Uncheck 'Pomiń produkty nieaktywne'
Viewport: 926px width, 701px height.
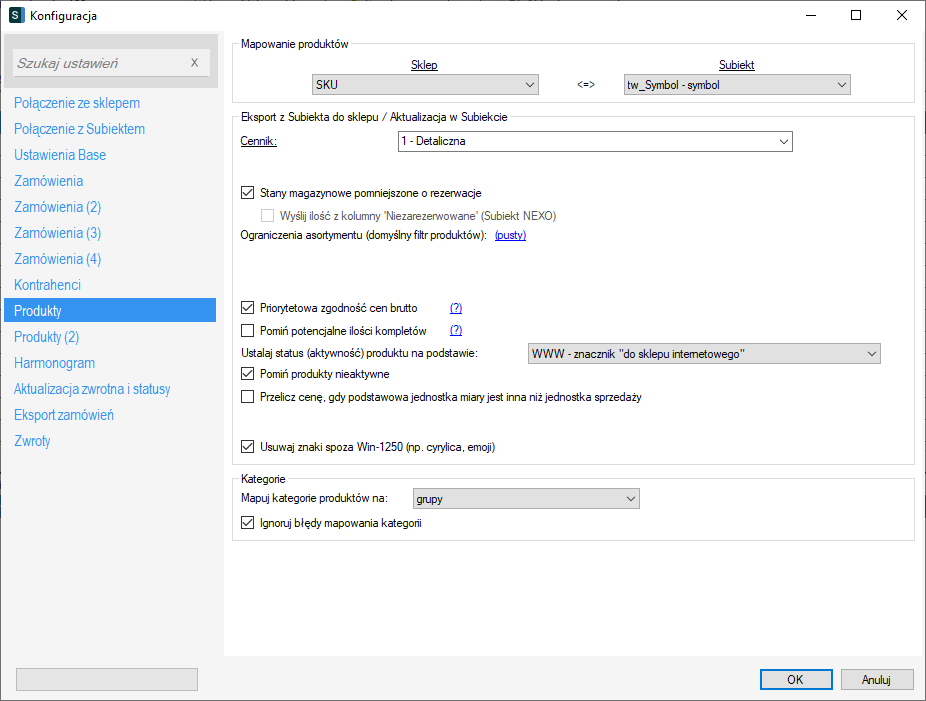[248, 374]
